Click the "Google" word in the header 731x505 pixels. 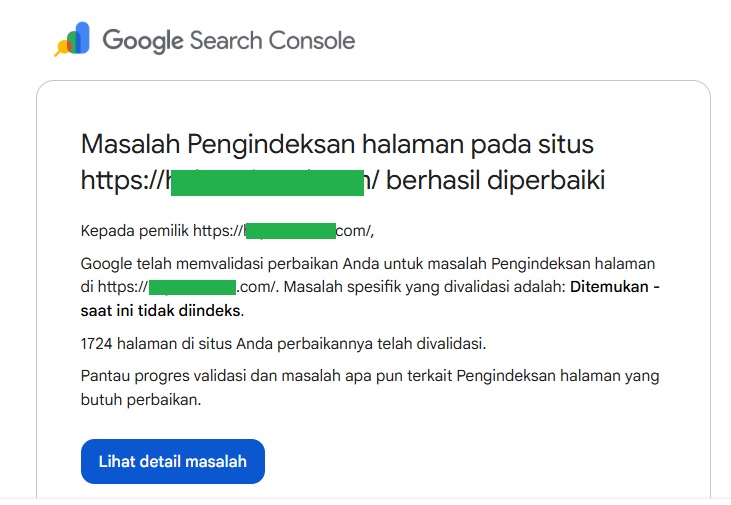click(x=142, y=41)
